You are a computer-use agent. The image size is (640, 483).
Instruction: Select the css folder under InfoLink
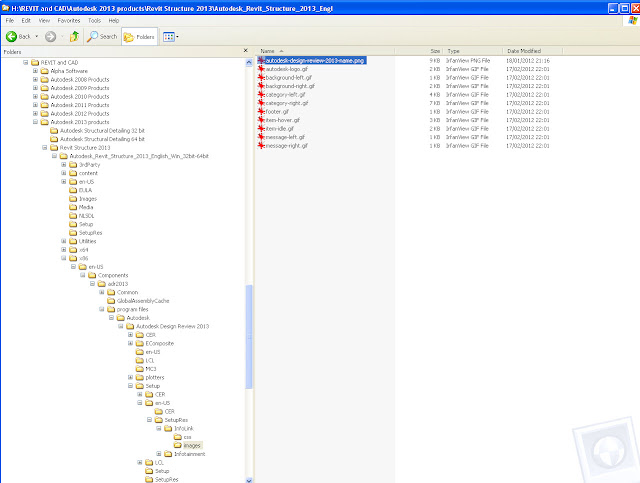(x=187, y=437)
